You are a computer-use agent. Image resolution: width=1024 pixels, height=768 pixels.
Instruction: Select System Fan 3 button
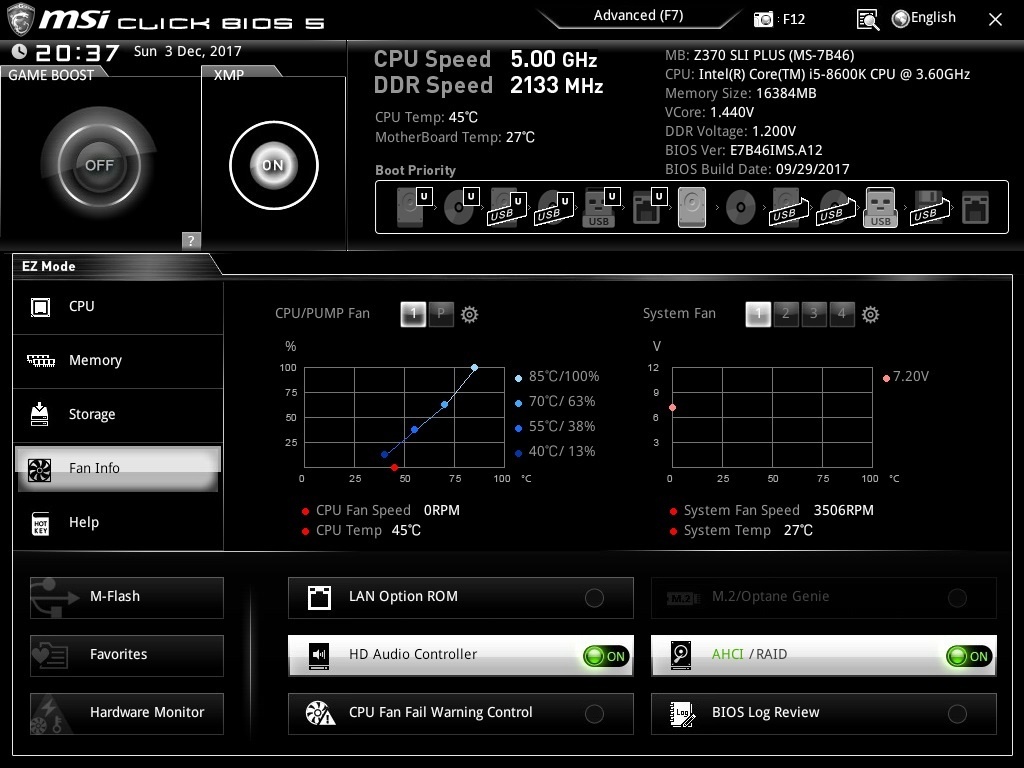814,314
